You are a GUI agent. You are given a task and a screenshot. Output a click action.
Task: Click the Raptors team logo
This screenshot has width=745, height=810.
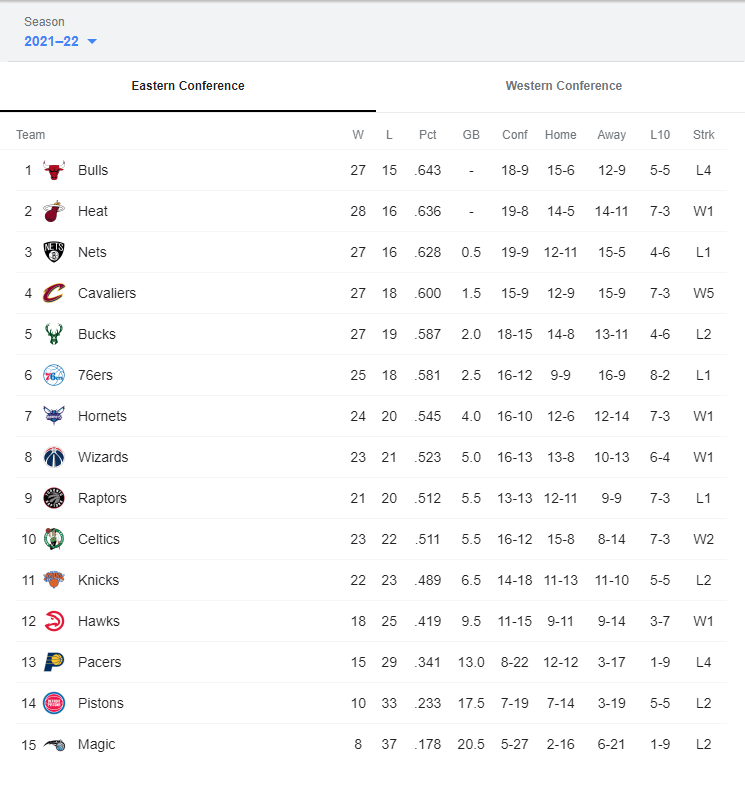point(54,498)
